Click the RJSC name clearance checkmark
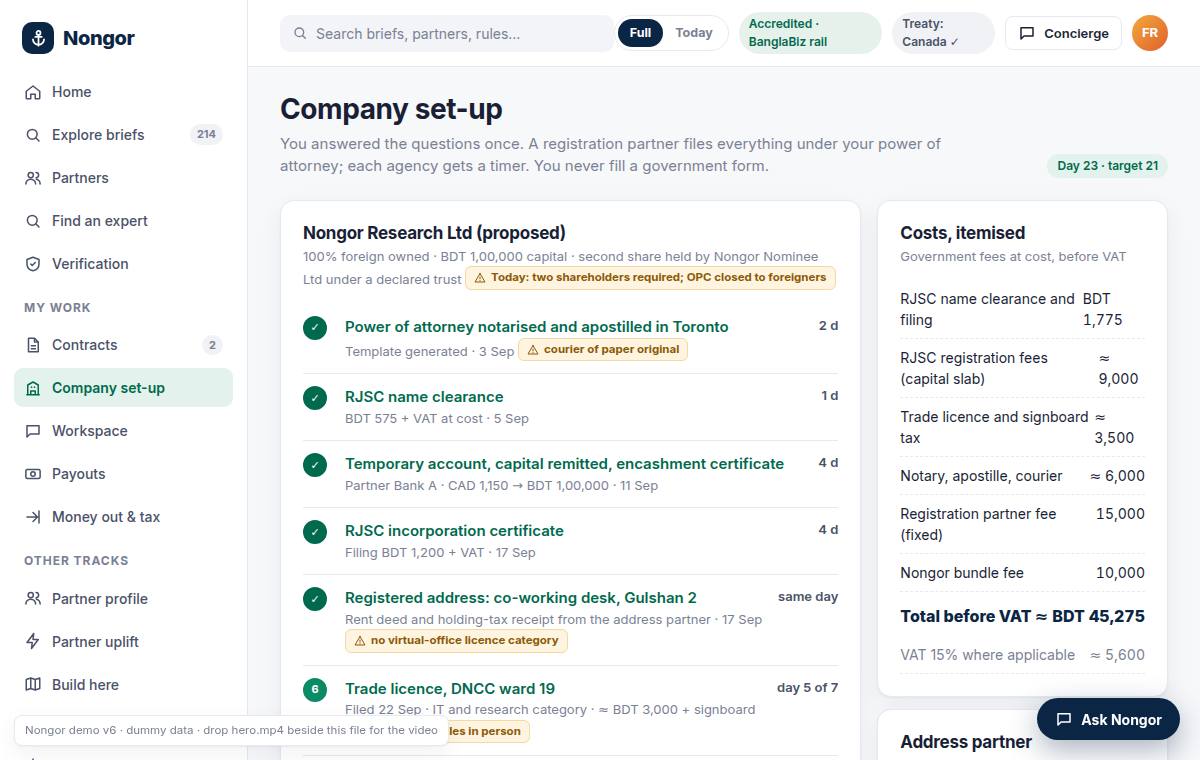The height and width of the screenshot is (760, 1200). click(x=315, y=397)
